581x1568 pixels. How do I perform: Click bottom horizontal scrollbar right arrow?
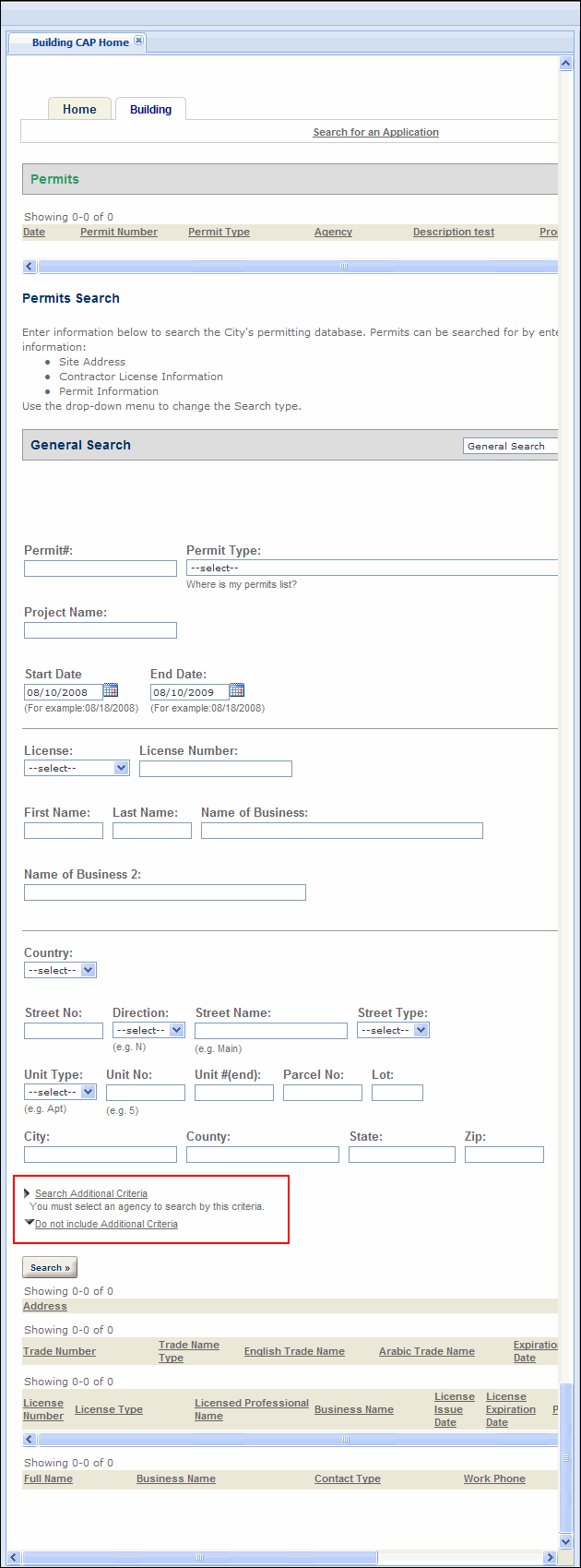pos(551,1557)
